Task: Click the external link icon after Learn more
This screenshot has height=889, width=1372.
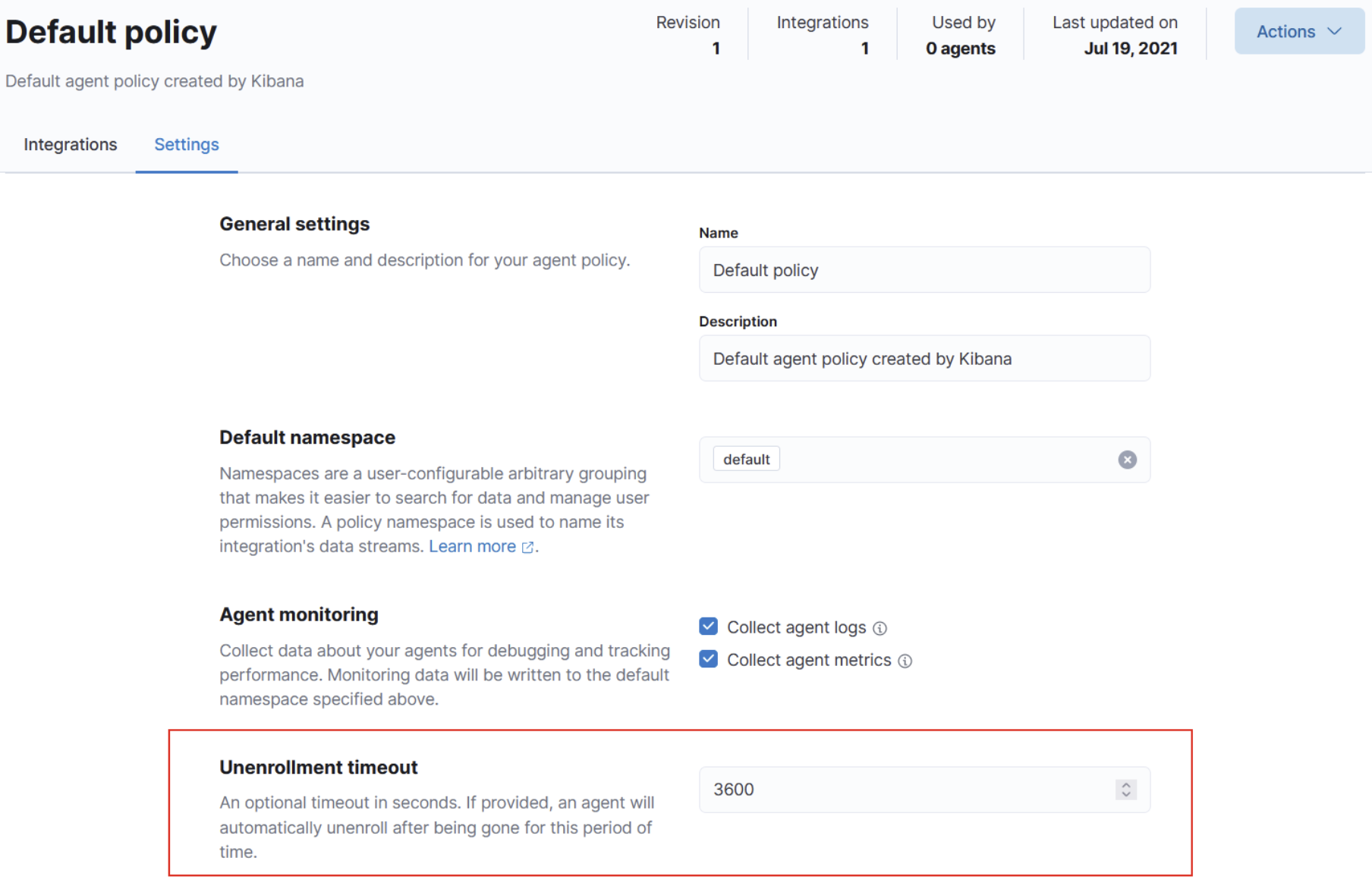Action: click(528, 547)
